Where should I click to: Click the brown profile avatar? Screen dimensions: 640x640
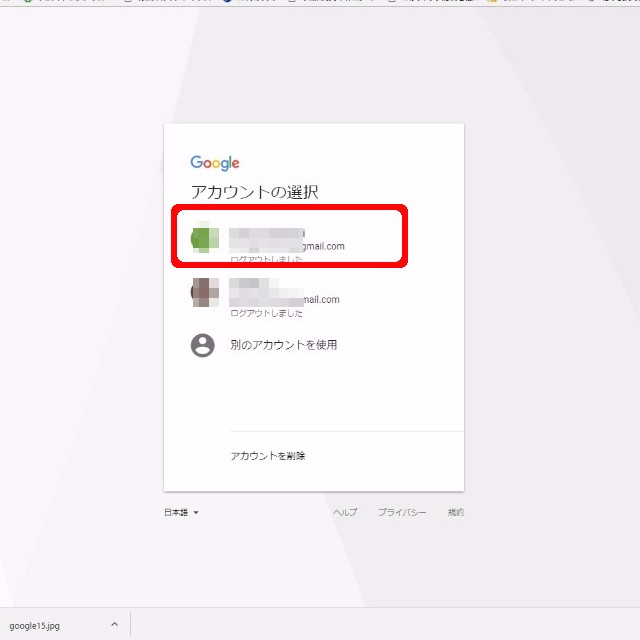coord(204,292)
